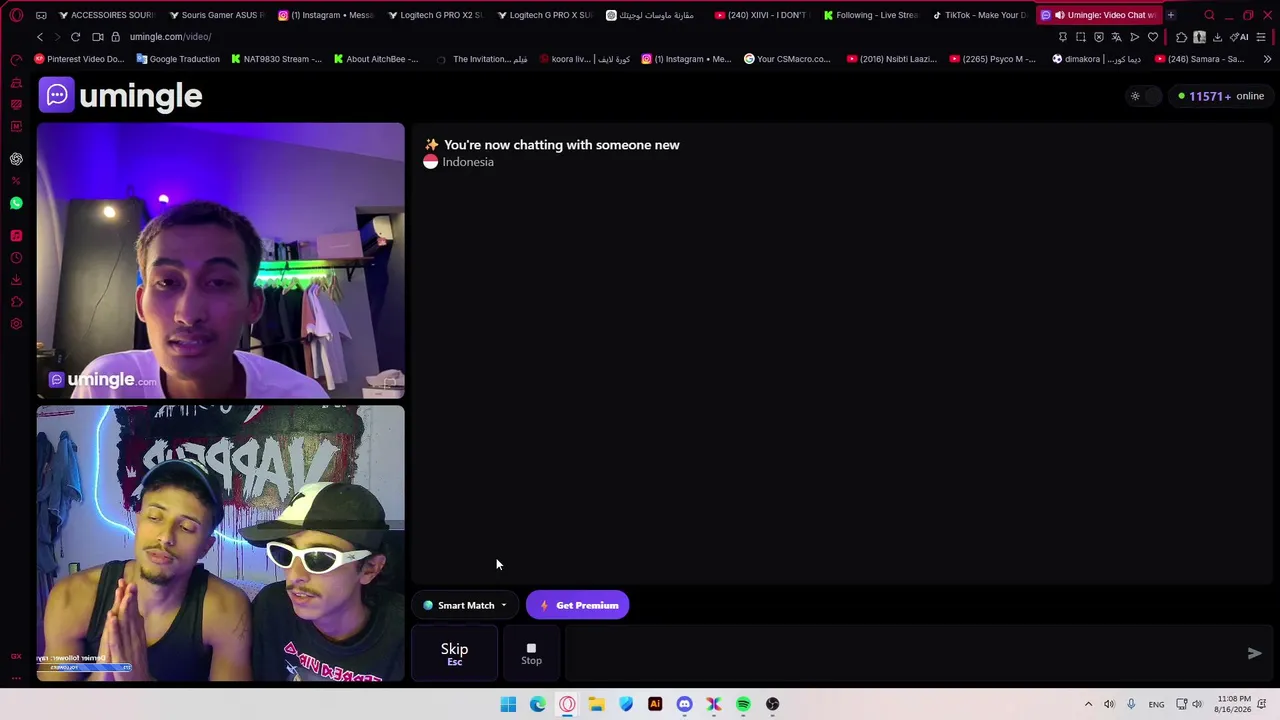
Task: Open the Opera main menu
Action: point(16,15)
